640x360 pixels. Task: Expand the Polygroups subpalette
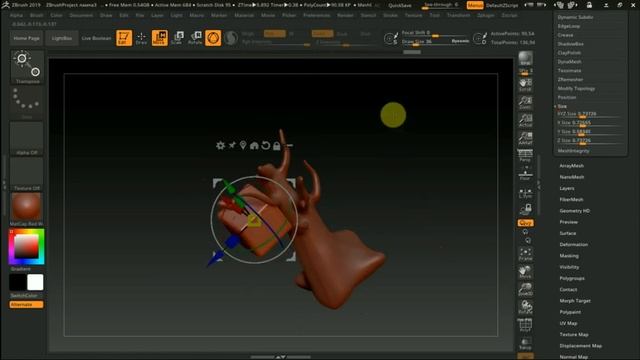(x=572, y=278)
